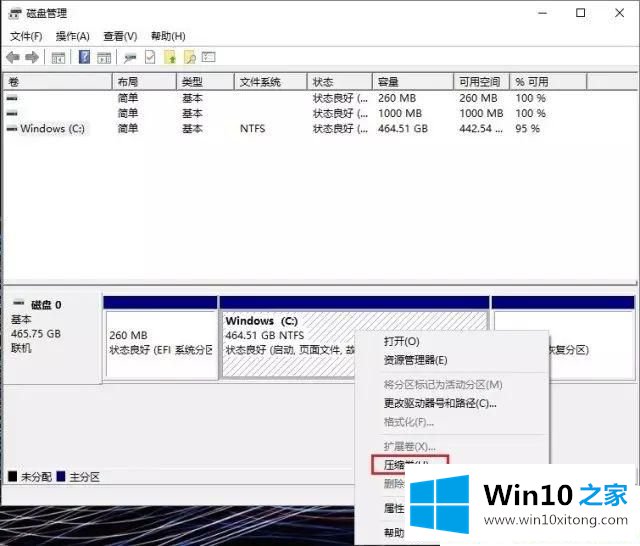This screenshot has width=640, height=546.
Task: Open the 操作(A) menu
Action: (x=73, y=36)
